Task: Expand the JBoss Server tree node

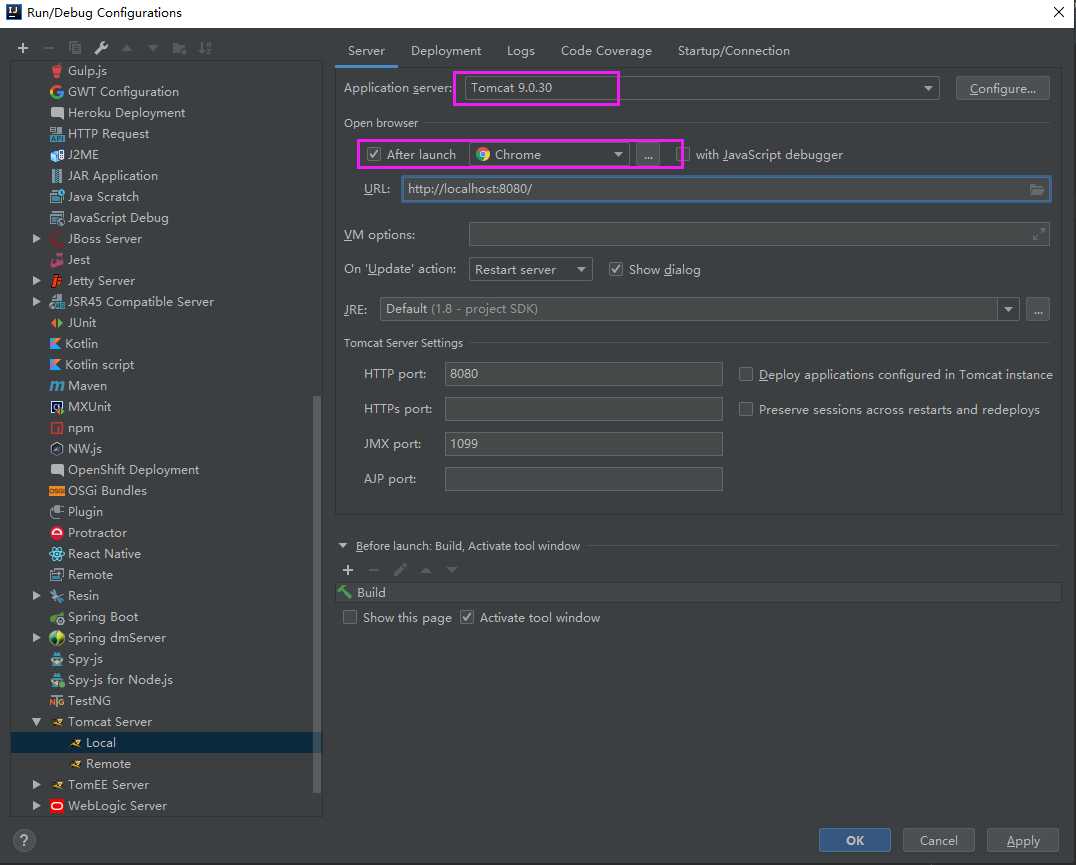Action: click(x=37, y=239)
